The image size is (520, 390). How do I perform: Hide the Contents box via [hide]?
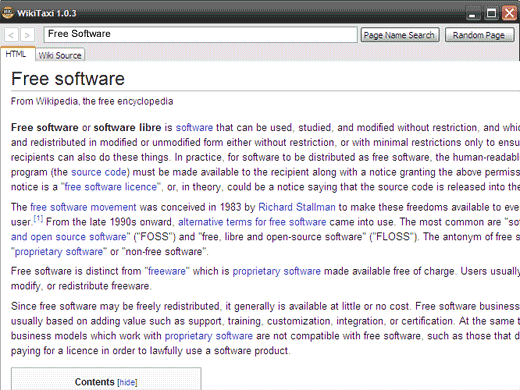(x=127, y=382)
